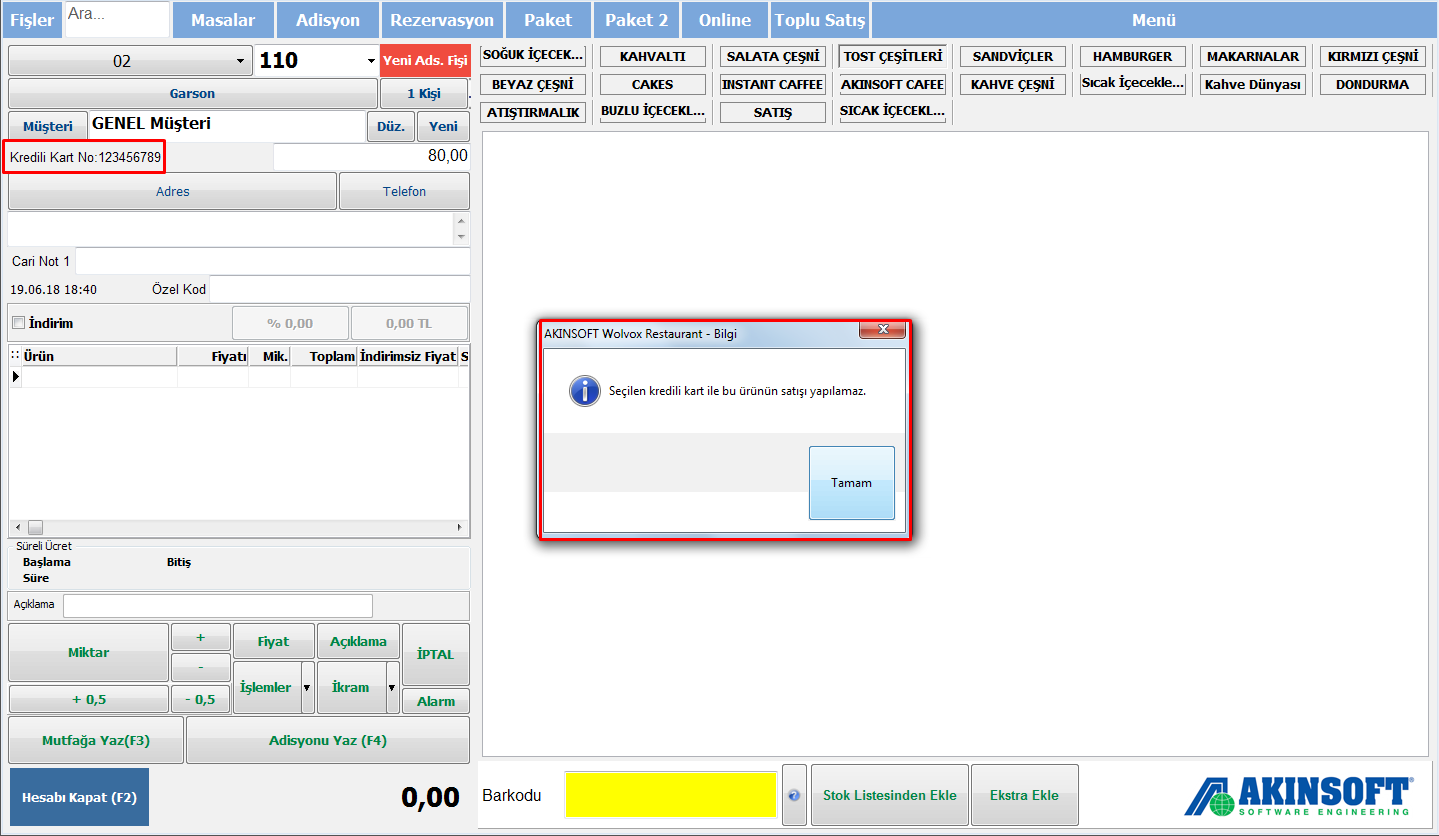
Task: Click Stok Listesinden Ekle button
Action: (x=889, y=795)
